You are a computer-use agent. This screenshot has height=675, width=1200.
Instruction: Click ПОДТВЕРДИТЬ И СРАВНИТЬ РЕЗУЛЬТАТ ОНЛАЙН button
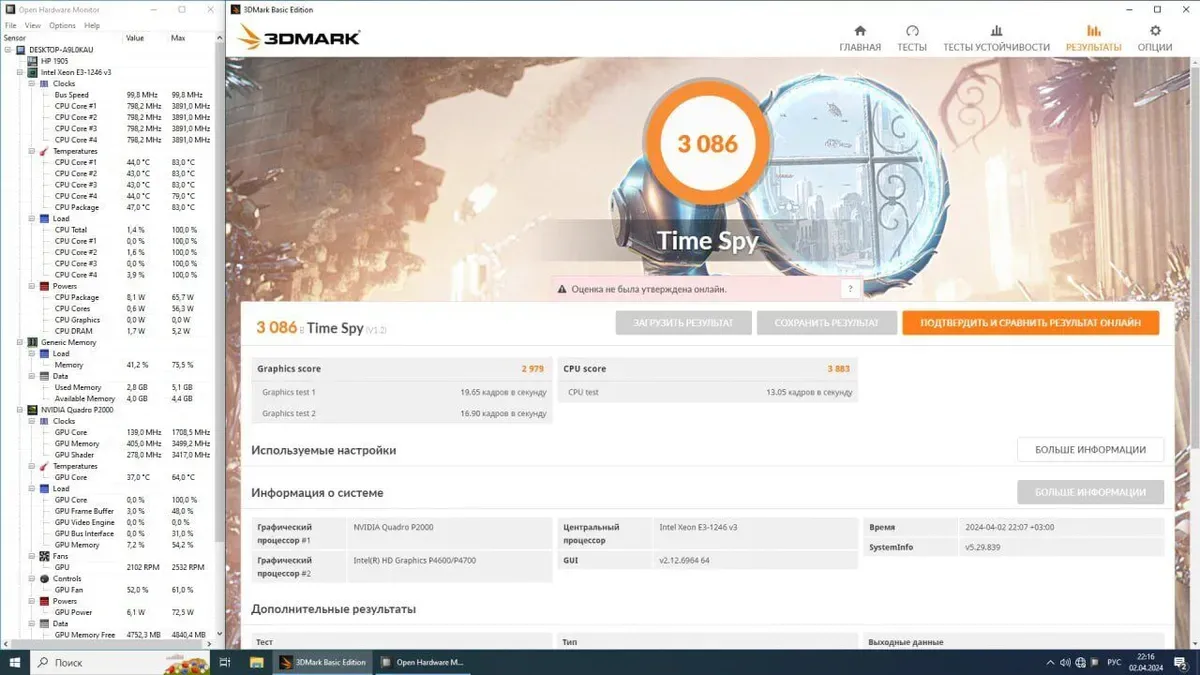1030,323
